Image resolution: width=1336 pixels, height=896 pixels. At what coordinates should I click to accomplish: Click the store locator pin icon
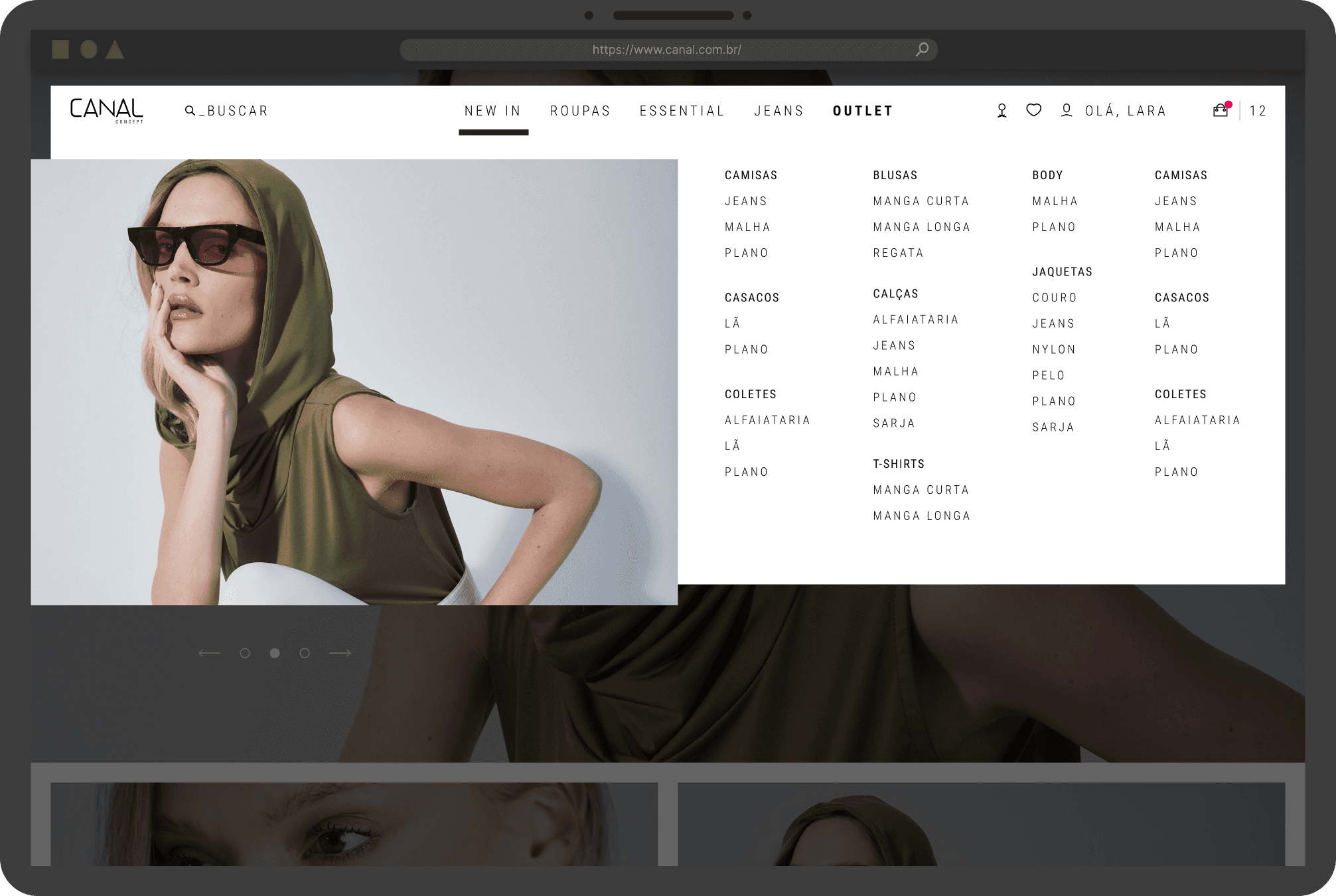coord(1002,111)
